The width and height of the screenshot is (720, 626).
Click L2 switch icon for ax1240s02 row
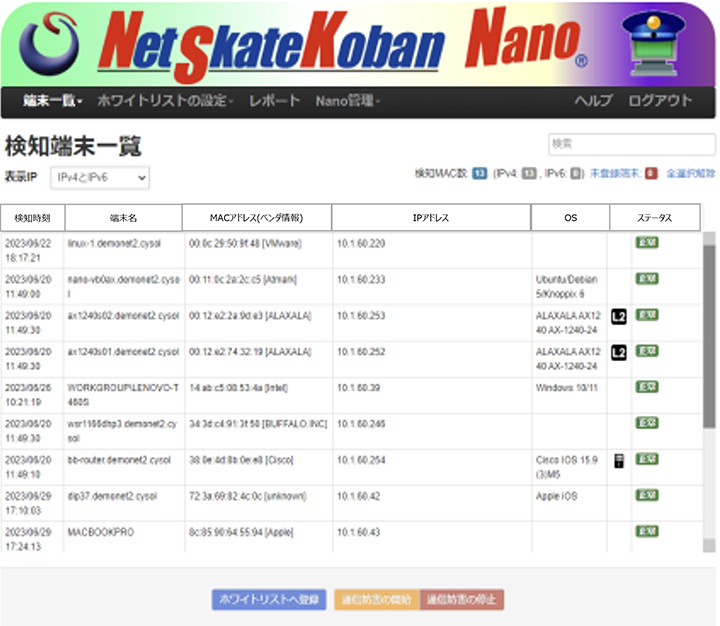pyautogui.click(x=619, y=316)
